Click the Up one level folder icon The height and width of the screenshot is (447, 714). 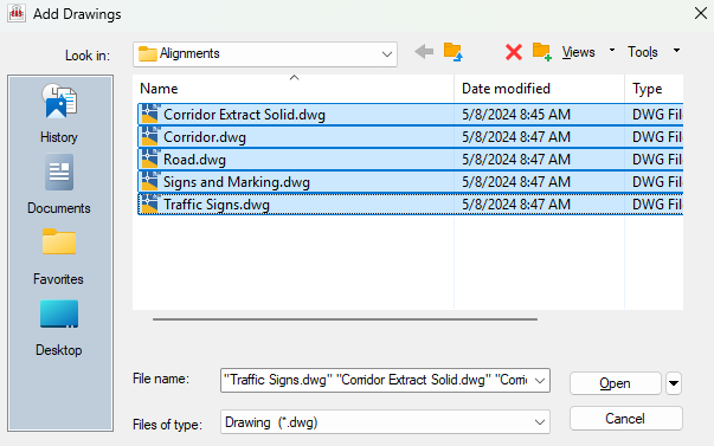click(x=453, y=52)
